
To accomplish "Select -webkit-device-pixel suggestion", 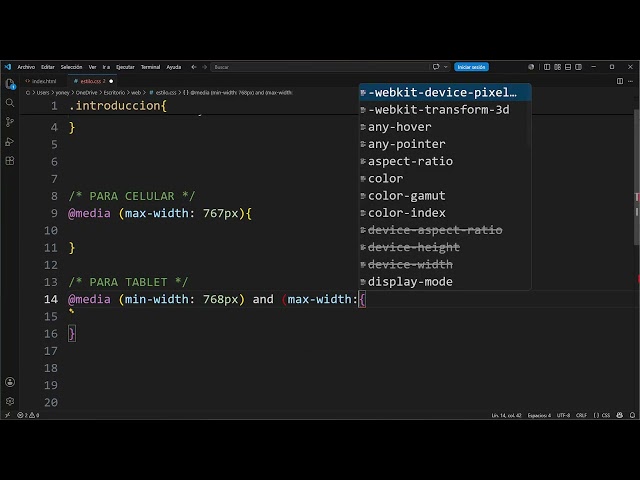I will point(445,93).
